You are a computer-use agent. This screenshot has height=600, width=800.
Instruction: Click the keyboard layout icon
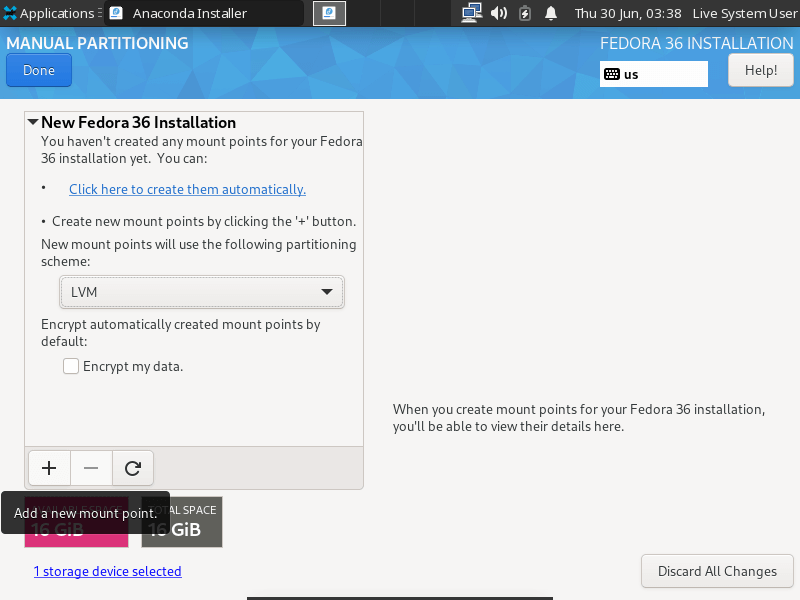[612, 74]
